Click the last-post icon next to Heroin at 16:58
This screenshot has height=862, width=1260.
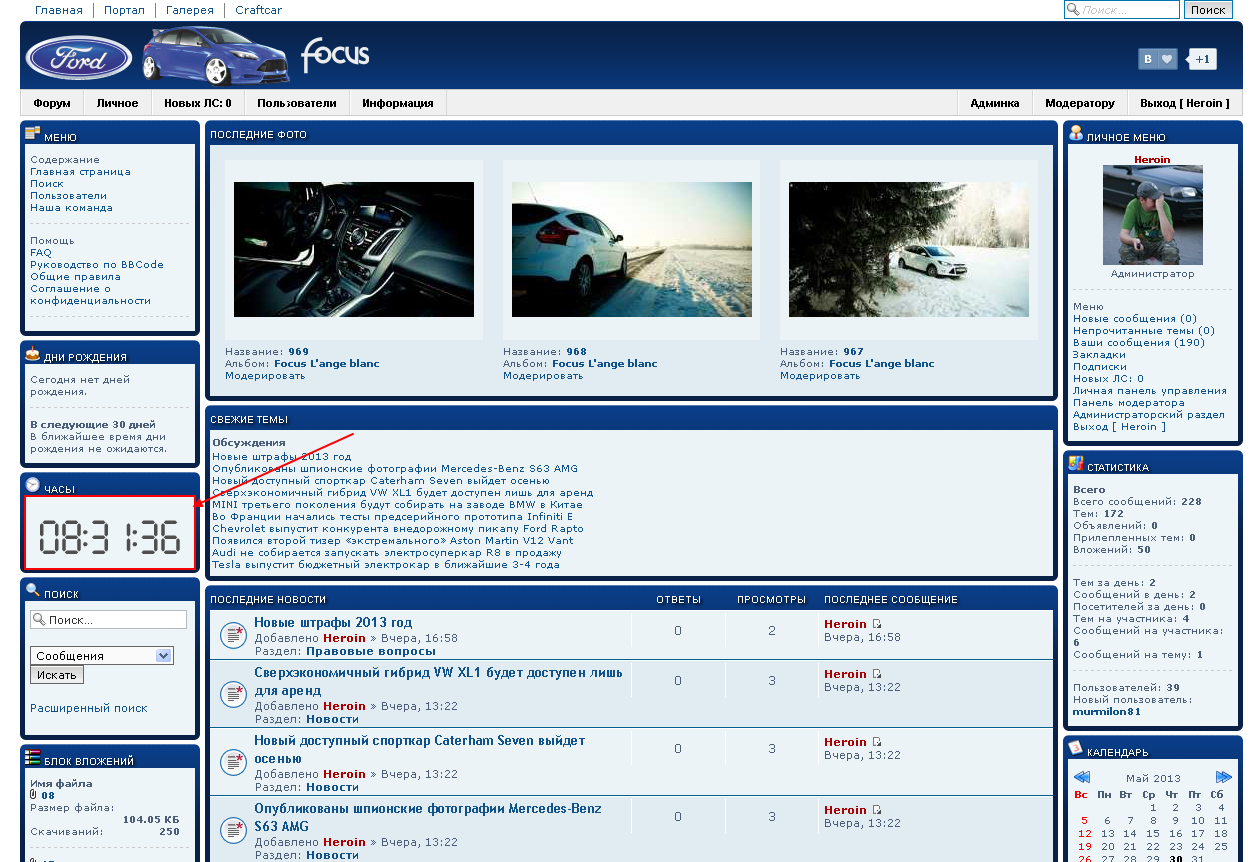[x=877, y=624]
